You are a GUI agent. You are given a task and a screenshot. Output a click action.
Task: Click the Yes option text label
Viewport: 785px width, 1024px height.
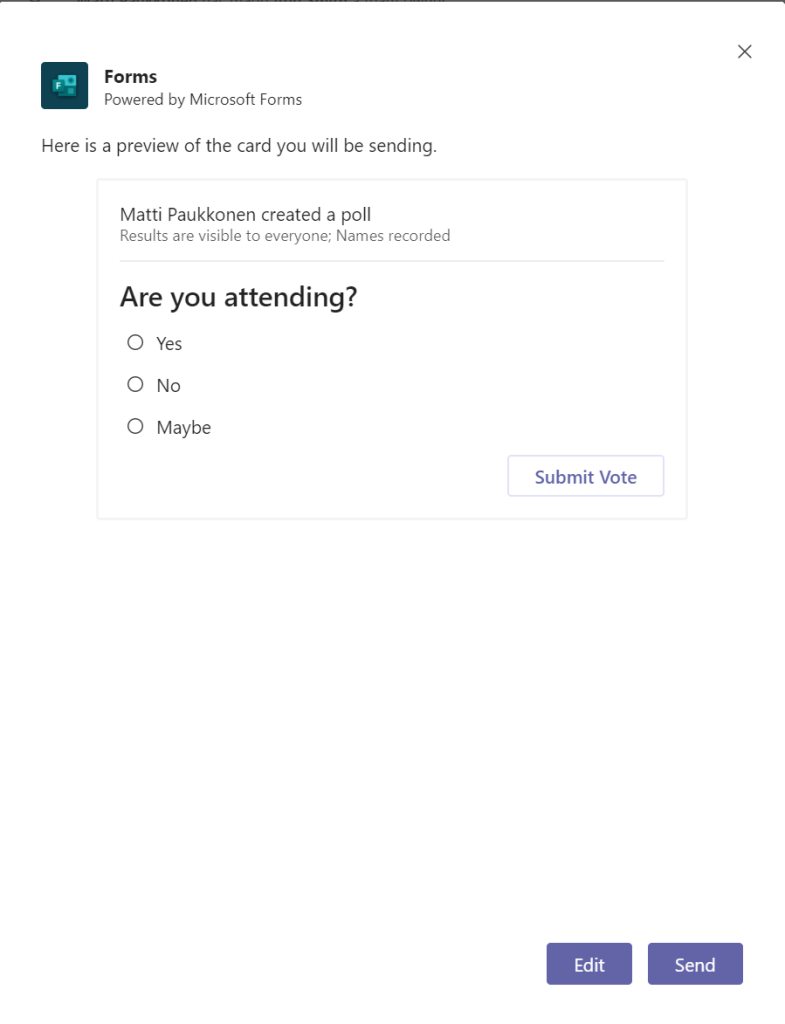169,343
